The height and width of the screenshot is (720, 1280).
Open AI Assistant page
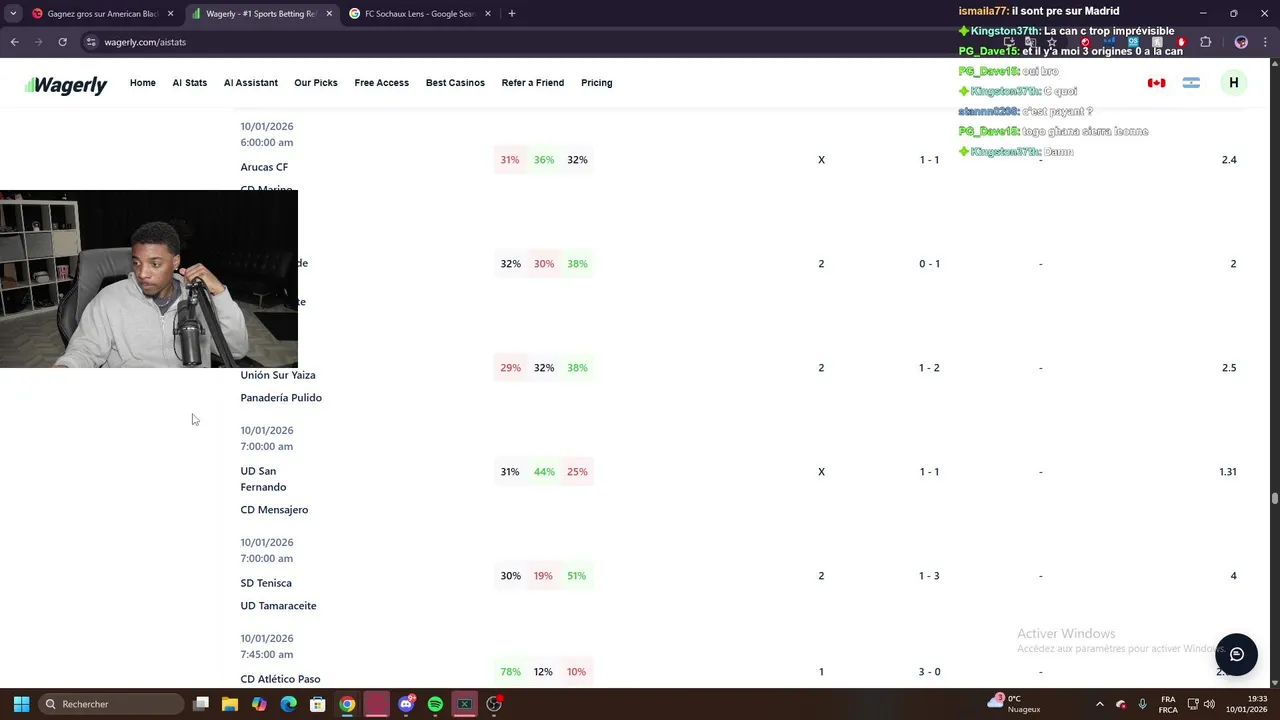tap(250, 83)
